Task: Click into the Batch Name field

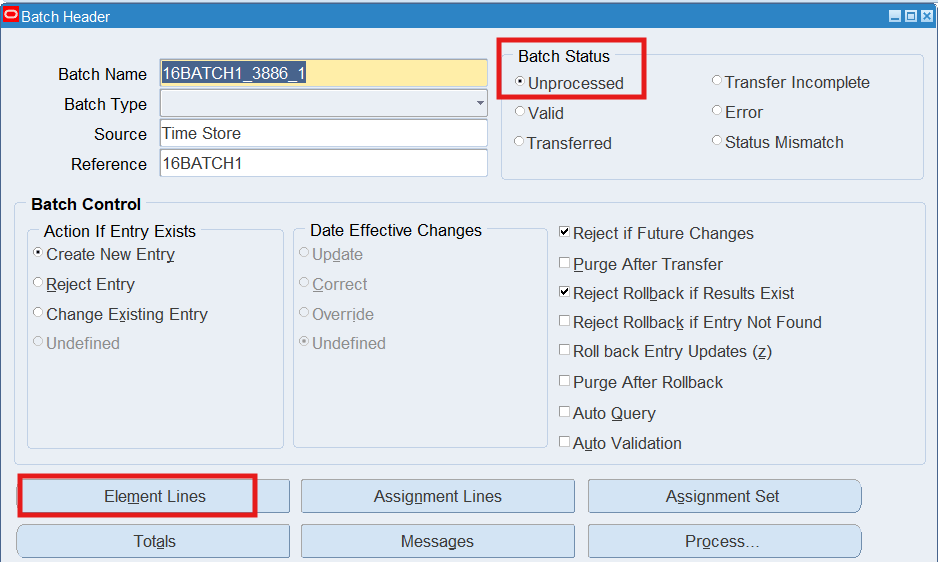Action: pos(323,73)
